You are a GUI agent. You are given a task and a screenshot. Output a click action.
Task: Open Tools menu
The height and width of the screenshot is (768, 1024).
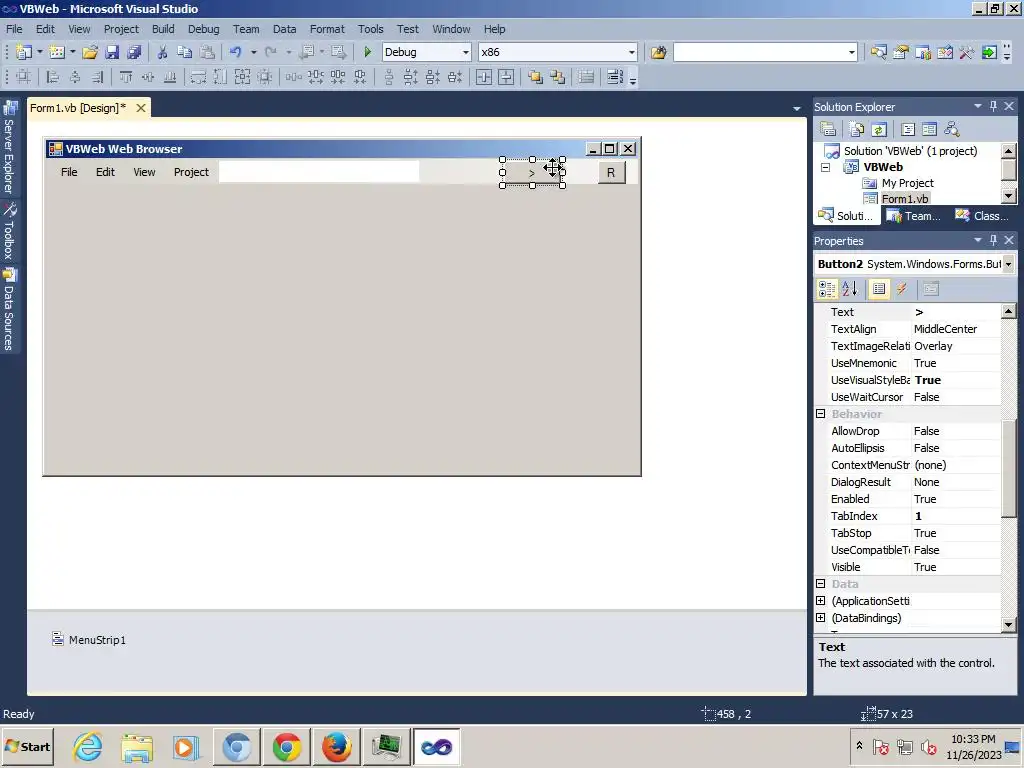point(370,29)
